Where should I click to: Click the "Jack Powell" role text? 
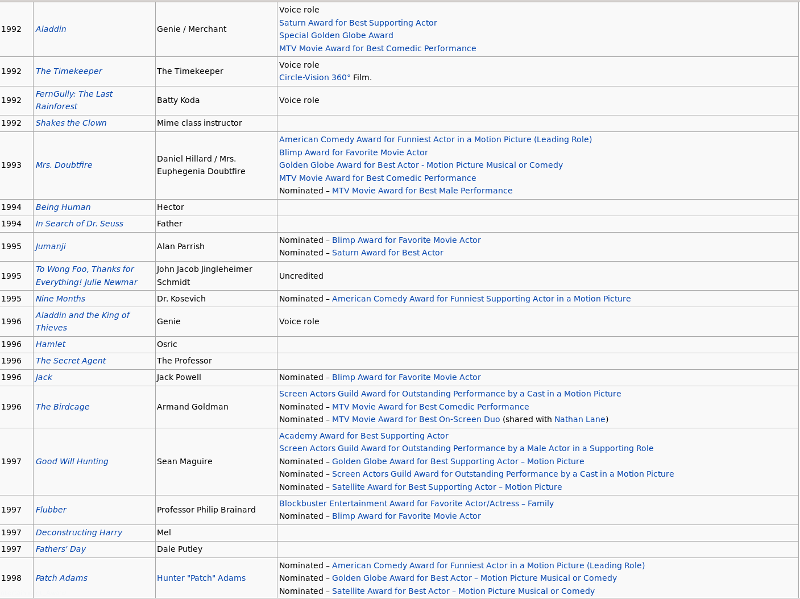click(x=179, y=378)
